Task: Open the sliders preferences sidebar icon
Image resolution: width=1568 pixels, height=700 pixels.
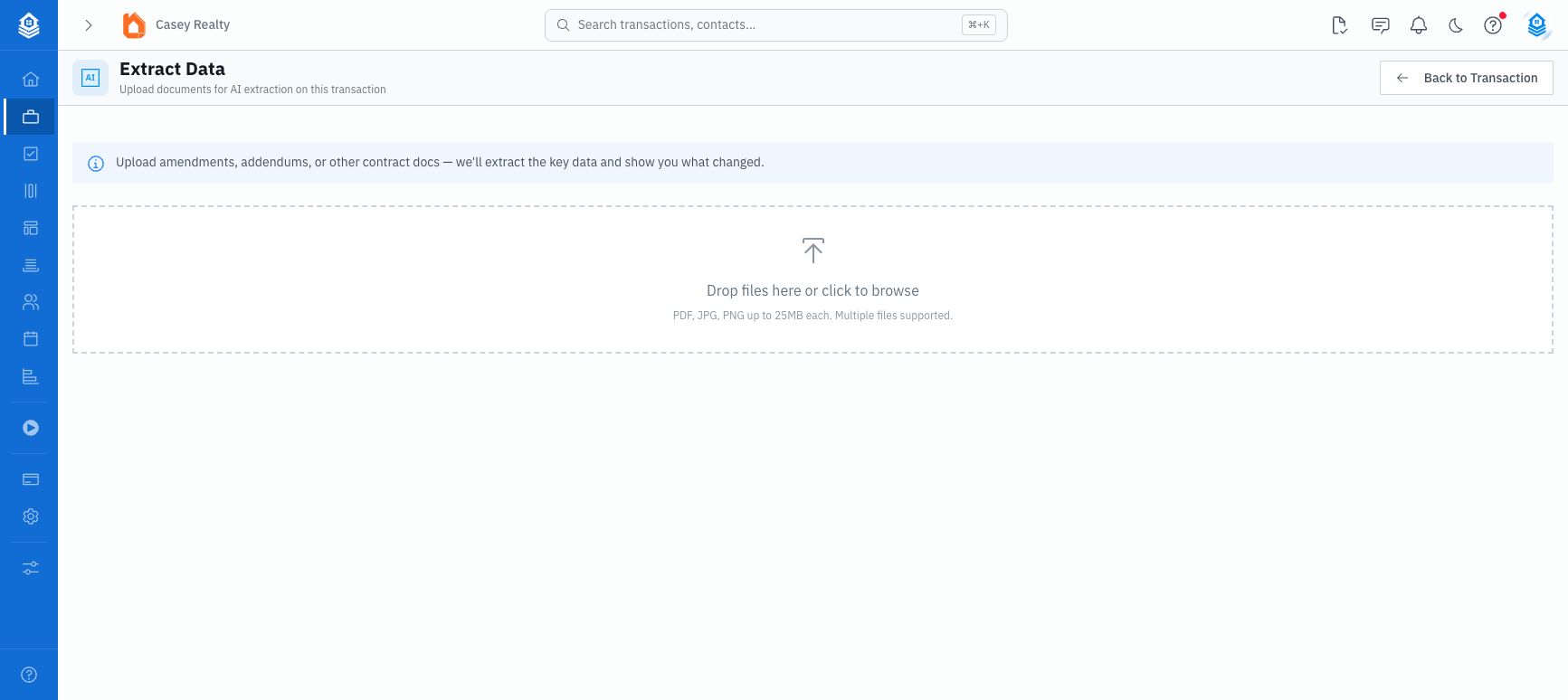Action: (31, 568)
